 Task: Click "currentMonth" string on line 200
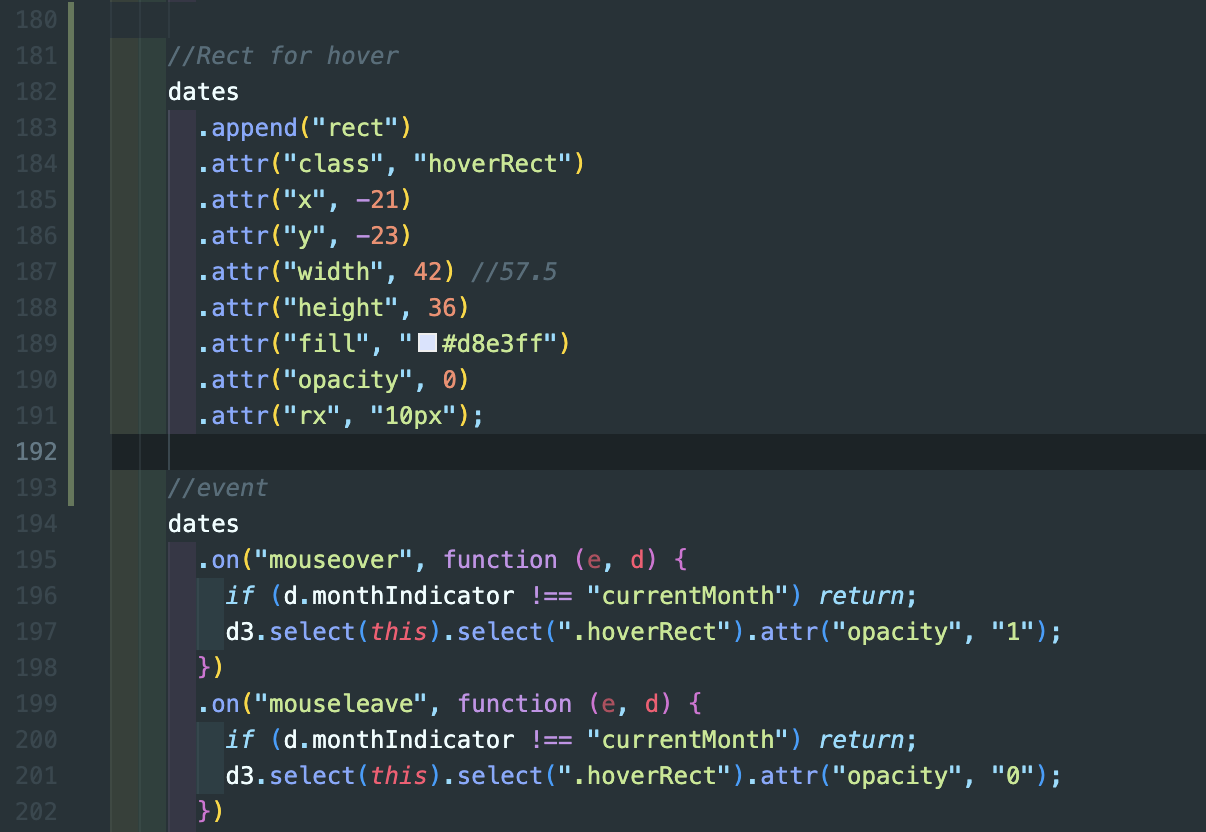pyautogui.click(x=688, y=740)
